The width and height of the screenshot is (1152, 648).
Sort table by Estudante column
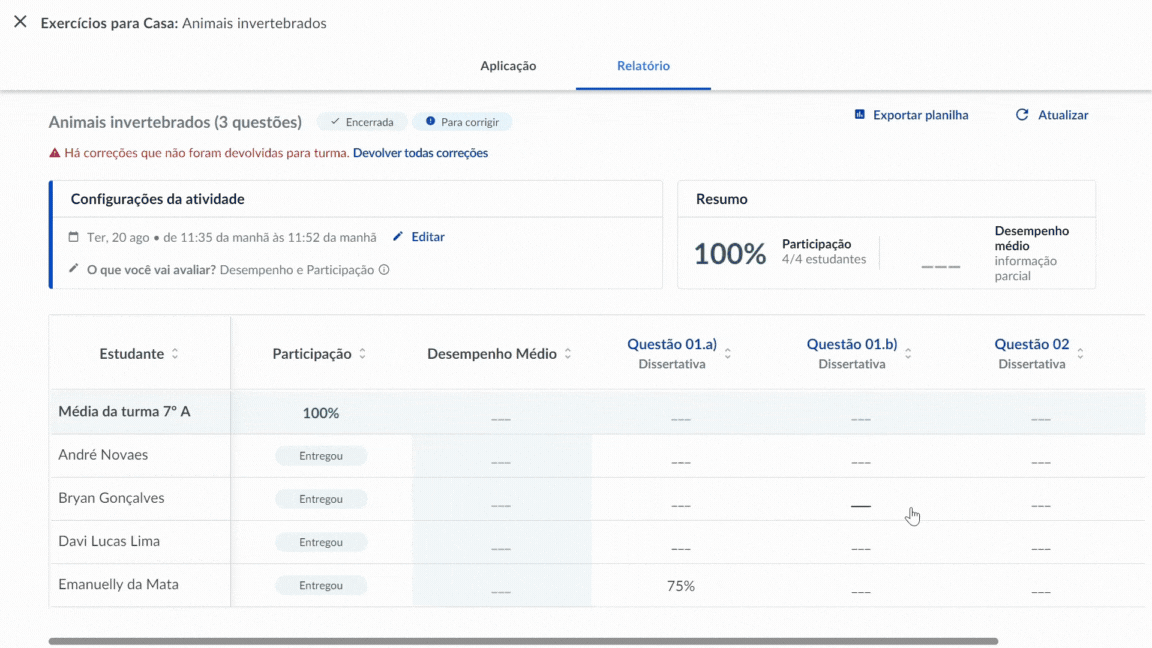click(x=175, y=354)
